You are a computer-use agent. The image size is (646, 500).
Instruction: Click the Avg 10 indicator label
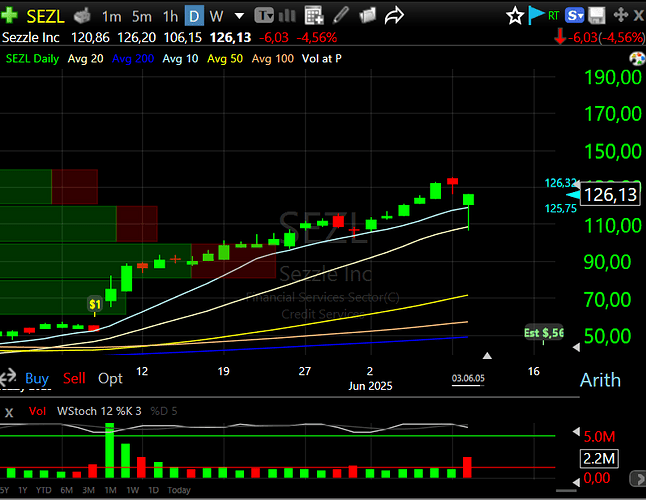(180, 59)
